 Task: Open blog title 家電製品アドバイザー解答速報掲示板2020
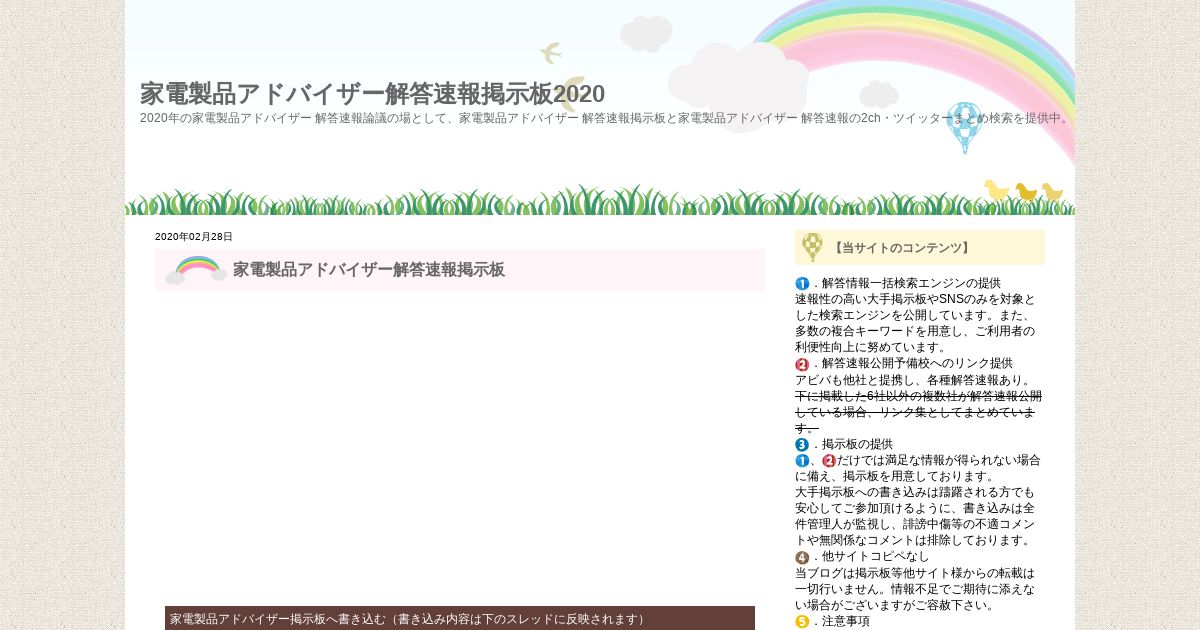click(x=372, y=94)
